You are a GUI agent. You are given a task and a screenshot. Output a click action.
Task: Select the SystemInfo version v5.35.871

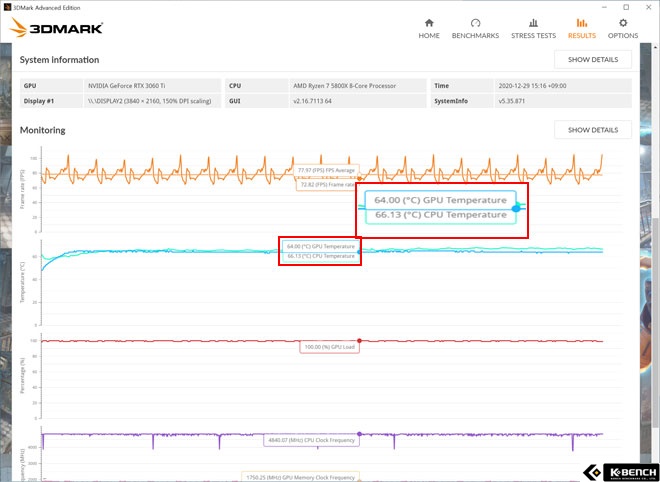coord(511,101)
